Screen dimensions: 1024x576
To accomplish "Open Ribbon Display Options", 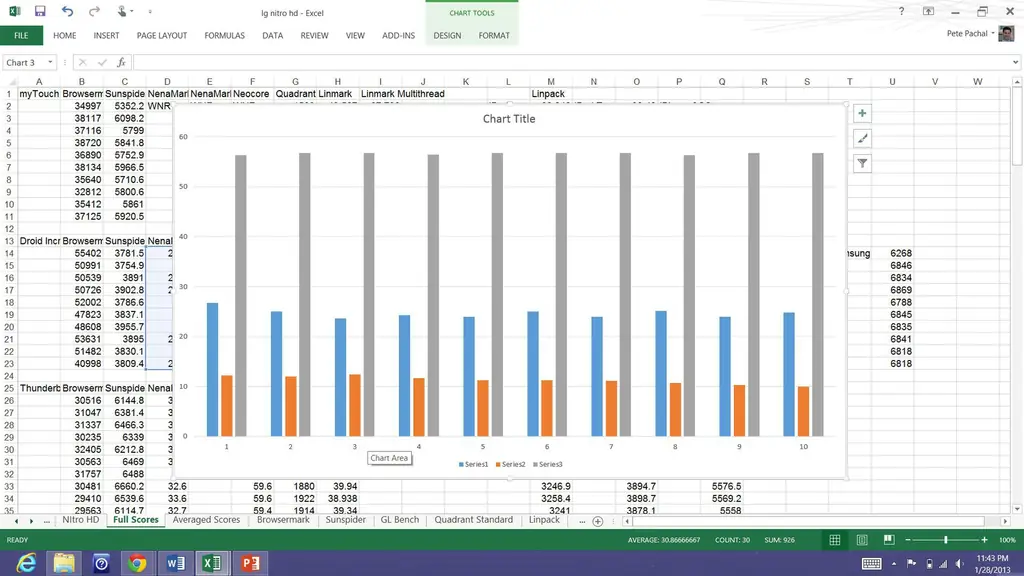I will (x=928, y=11).
